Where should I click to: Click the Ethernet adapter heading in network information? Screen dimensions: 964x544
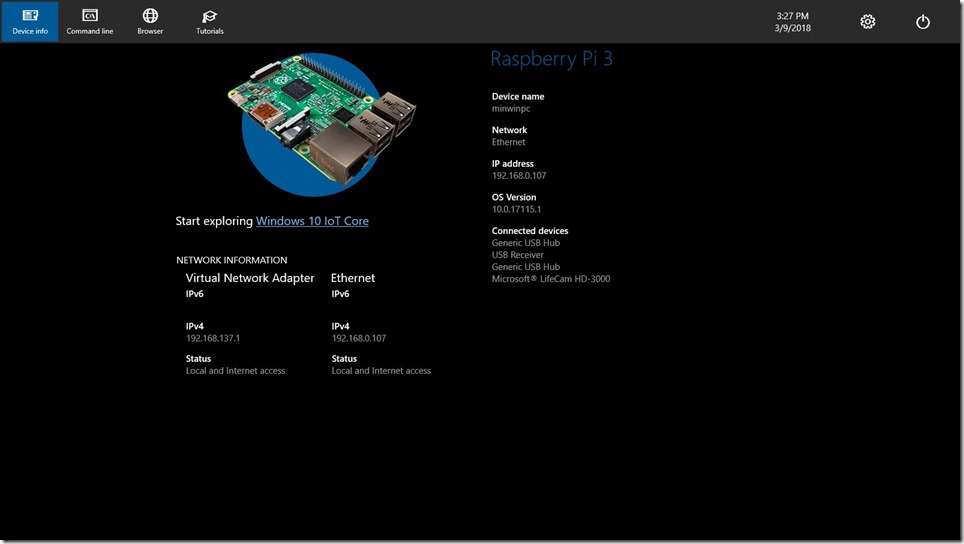(353, 278)
